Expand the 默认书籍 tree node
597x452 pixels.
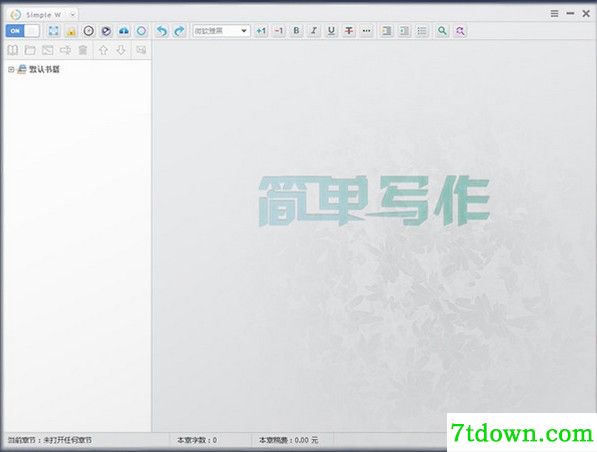pos(11,69)
